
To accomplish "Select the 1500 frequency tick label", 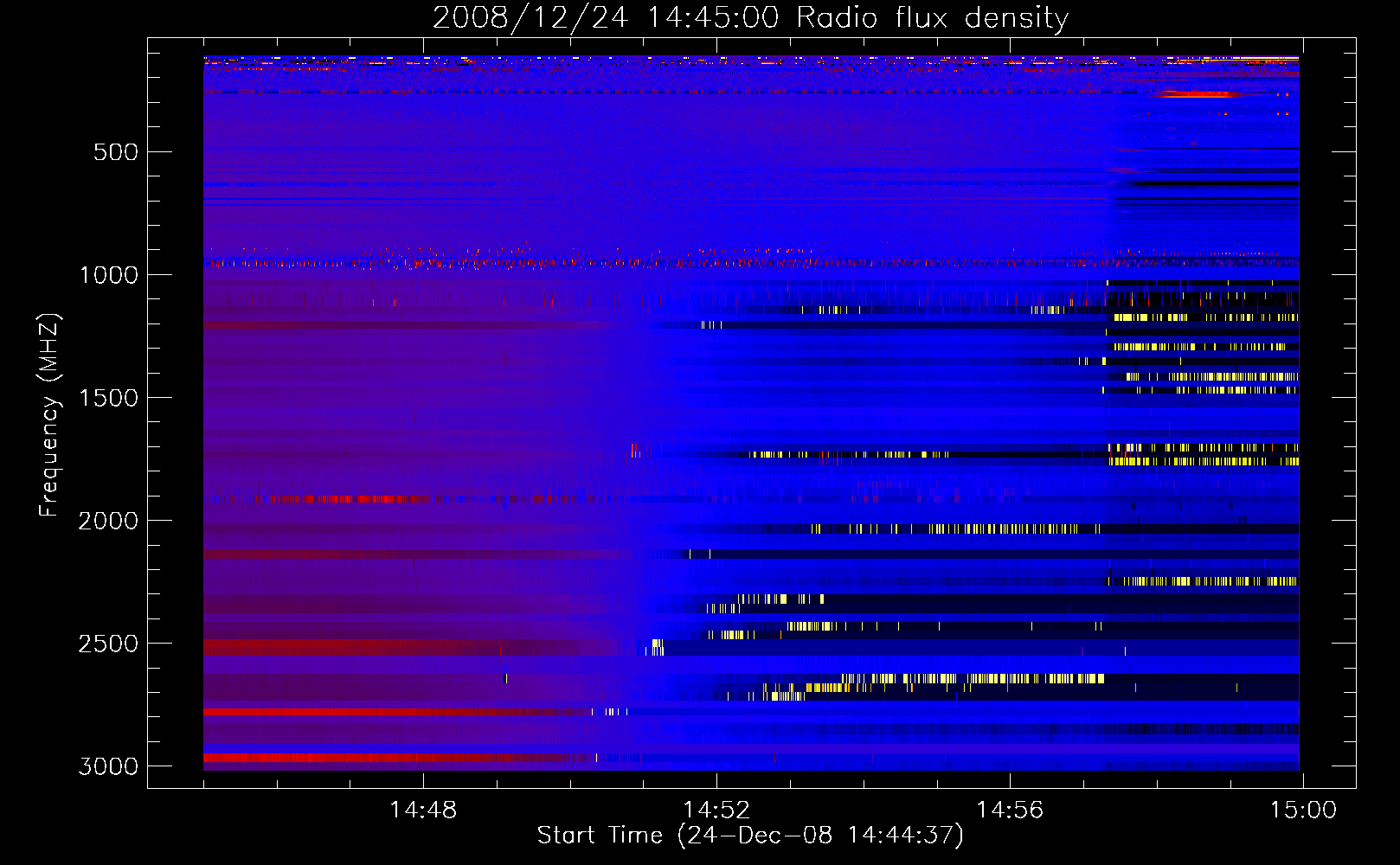I will click(108, 398).
